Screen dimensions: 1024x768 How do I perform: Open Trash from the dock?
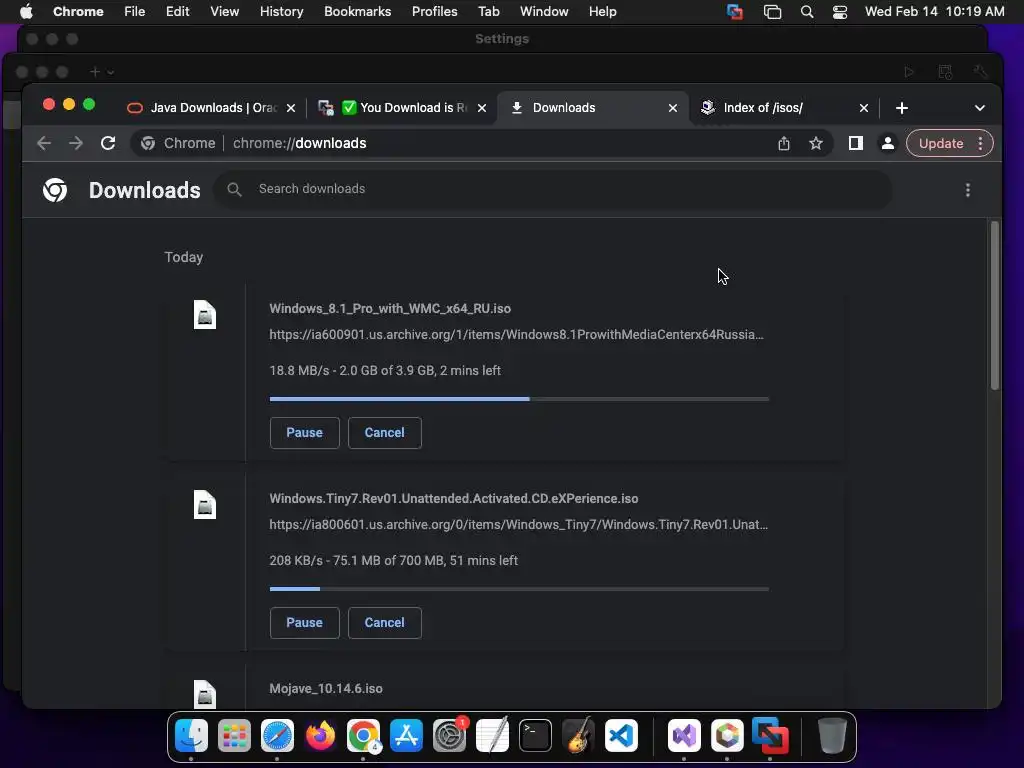pyautogui.click(x=832, y=736)
